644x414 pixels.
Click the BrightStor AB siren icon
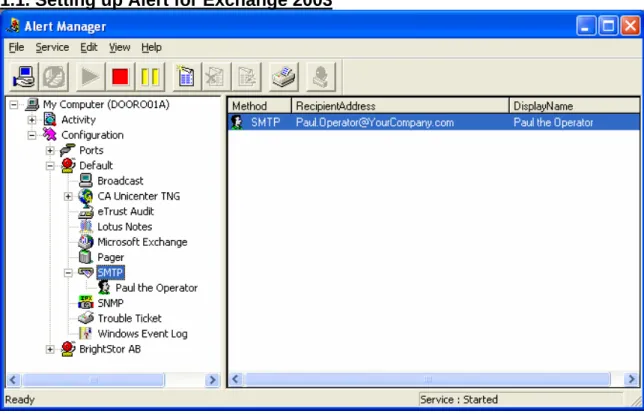68,349
